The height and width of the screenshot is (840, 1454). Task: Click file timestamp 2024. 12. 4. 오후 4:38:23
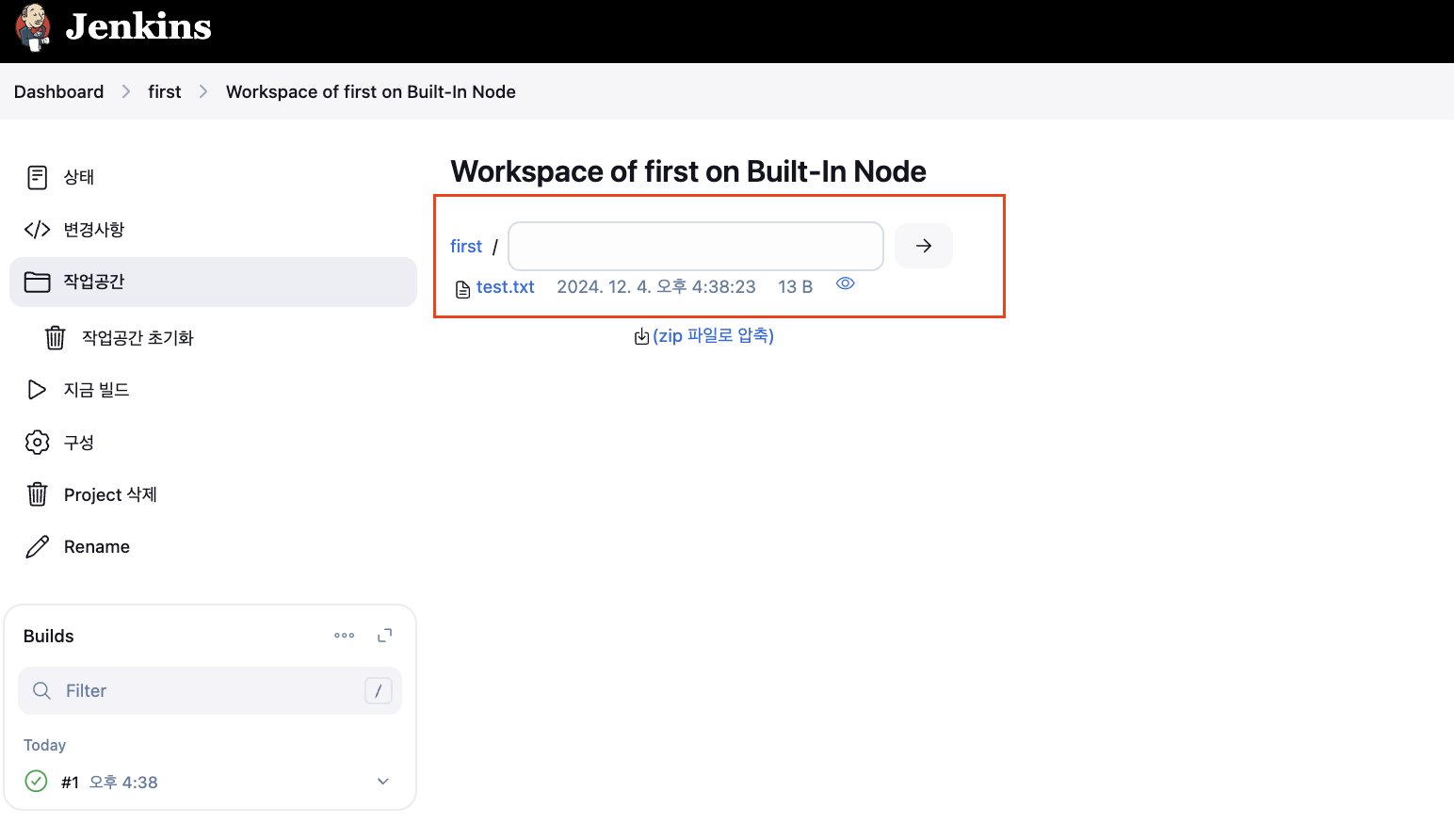pyautogui.click(x=656, y=287)
